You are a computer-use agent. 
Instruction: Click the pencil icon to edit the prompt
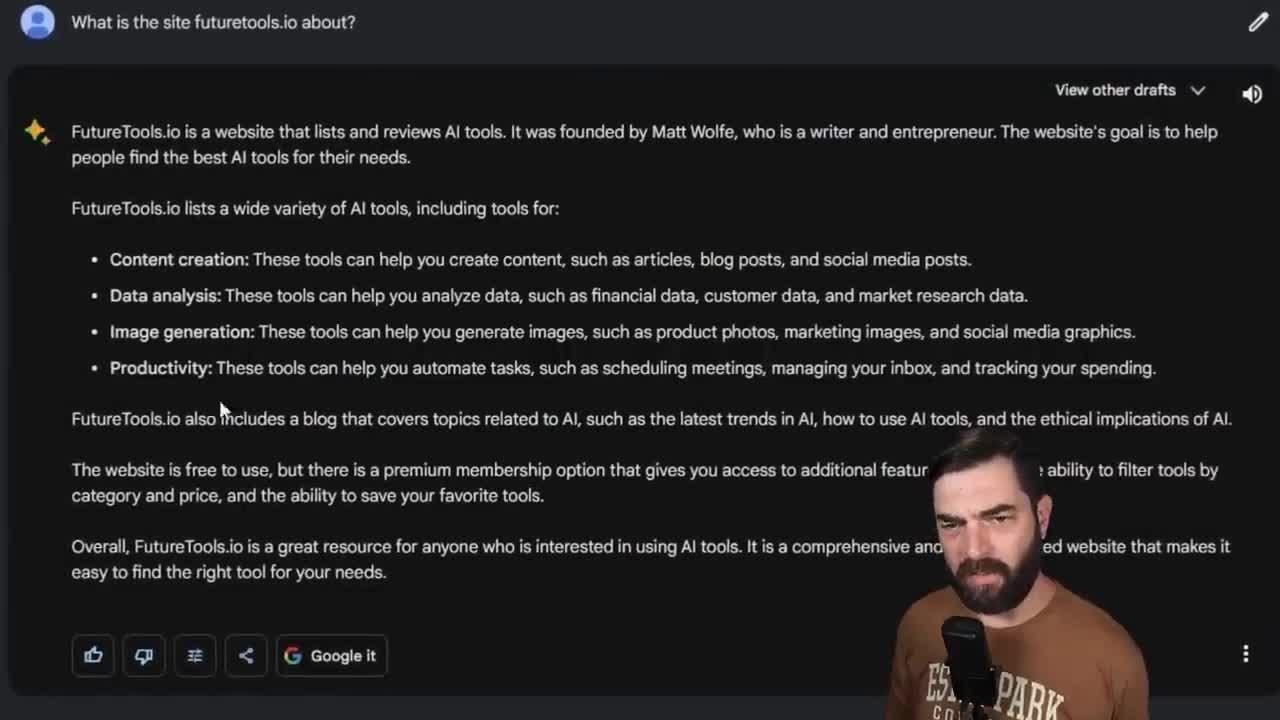(1258, 22)
